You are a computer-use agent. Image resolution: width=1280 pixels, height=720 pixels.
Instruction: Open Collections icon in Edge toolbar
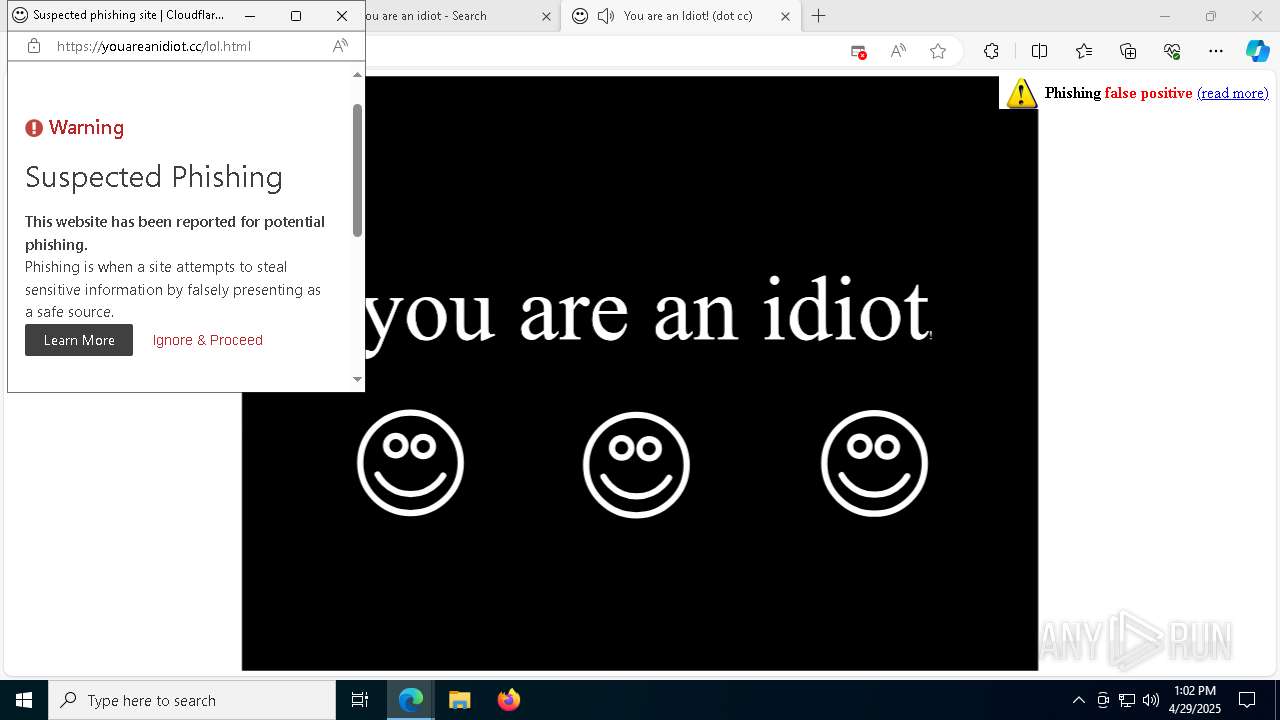(x=1128, y=51)
